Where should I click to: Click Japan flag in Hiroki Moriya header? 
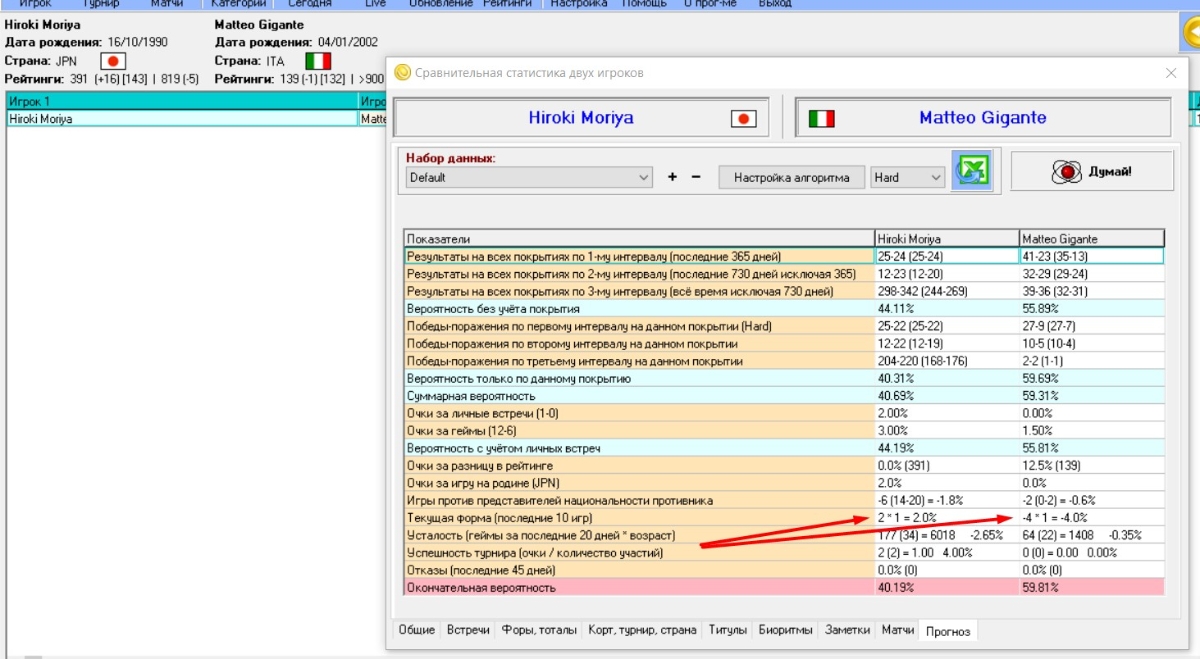coord(743,119)
